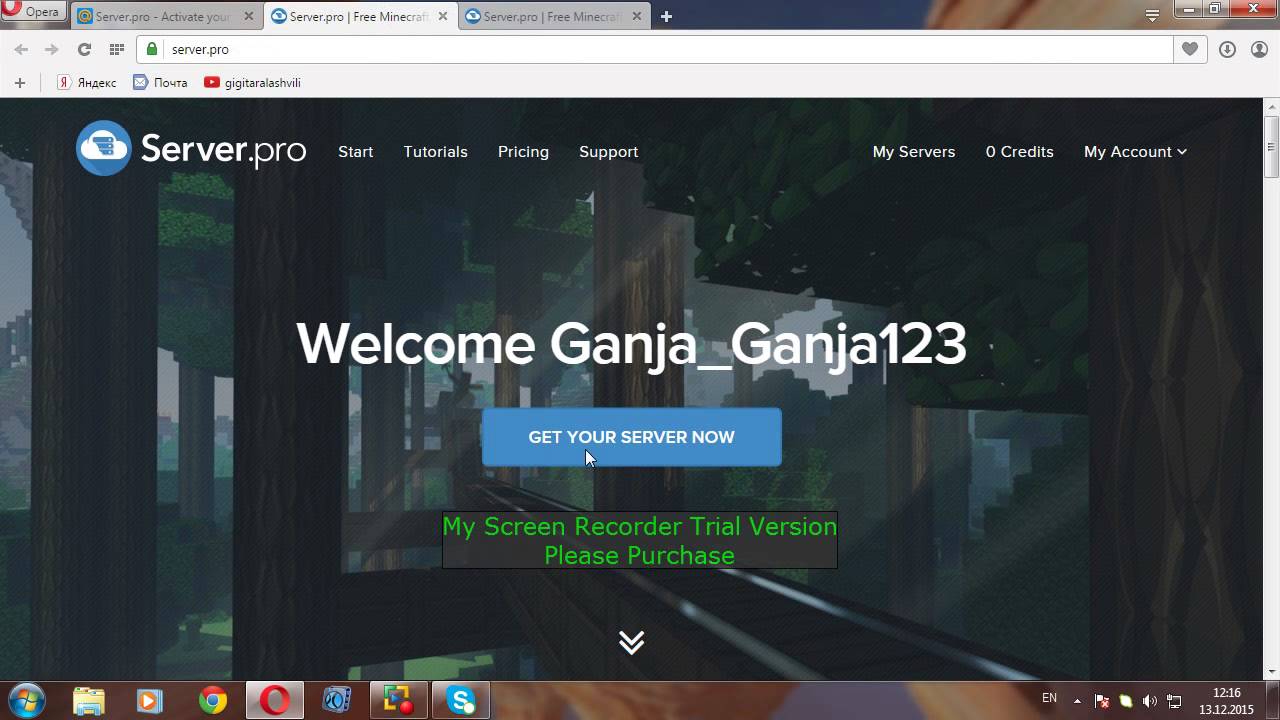
Task: Open the network tray icon
Action: [x=1174, y=701]
